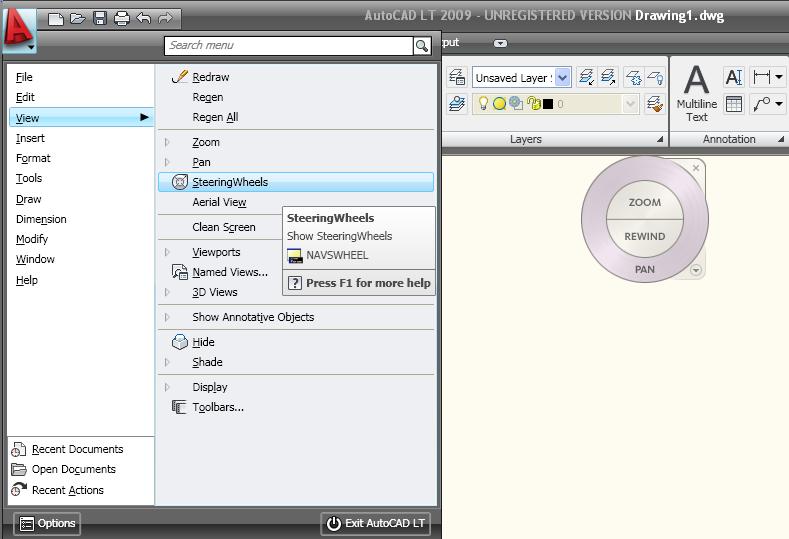The height and width of the screenshot is (539, 789).
Task: Click the Open file icon in quick access toolbar
Action: [x=77, y=19]
